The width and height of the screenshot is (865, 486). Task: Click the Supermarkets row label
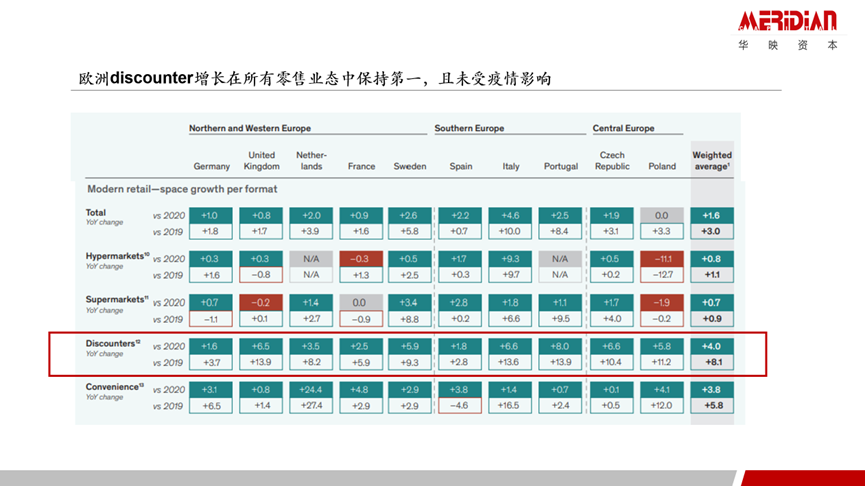pos(117,300)
